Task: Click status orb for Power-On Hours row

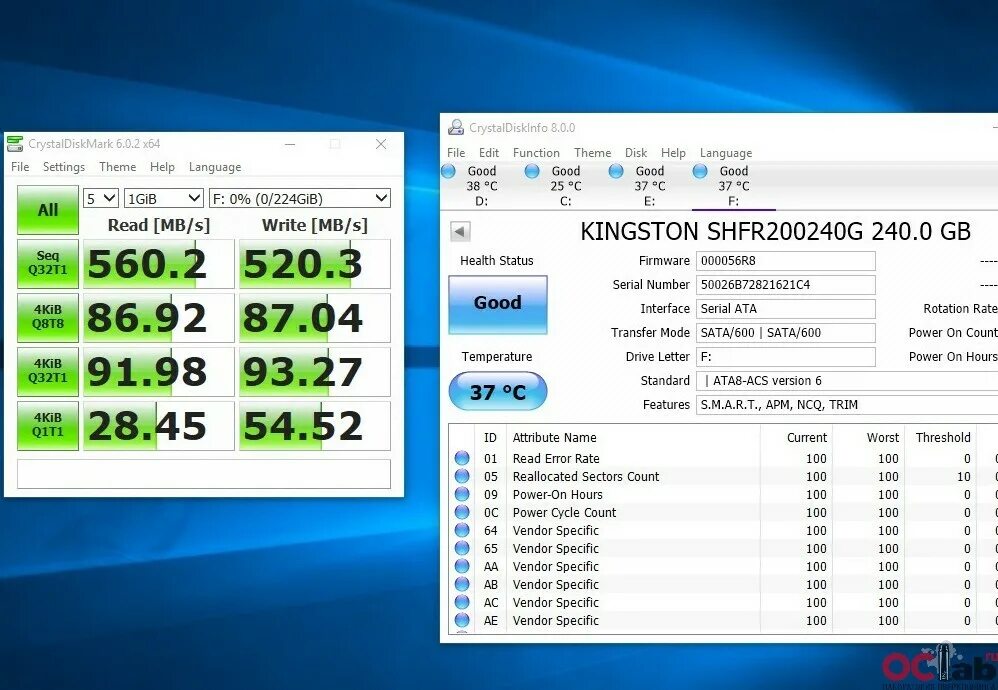Action: (462, 494)
